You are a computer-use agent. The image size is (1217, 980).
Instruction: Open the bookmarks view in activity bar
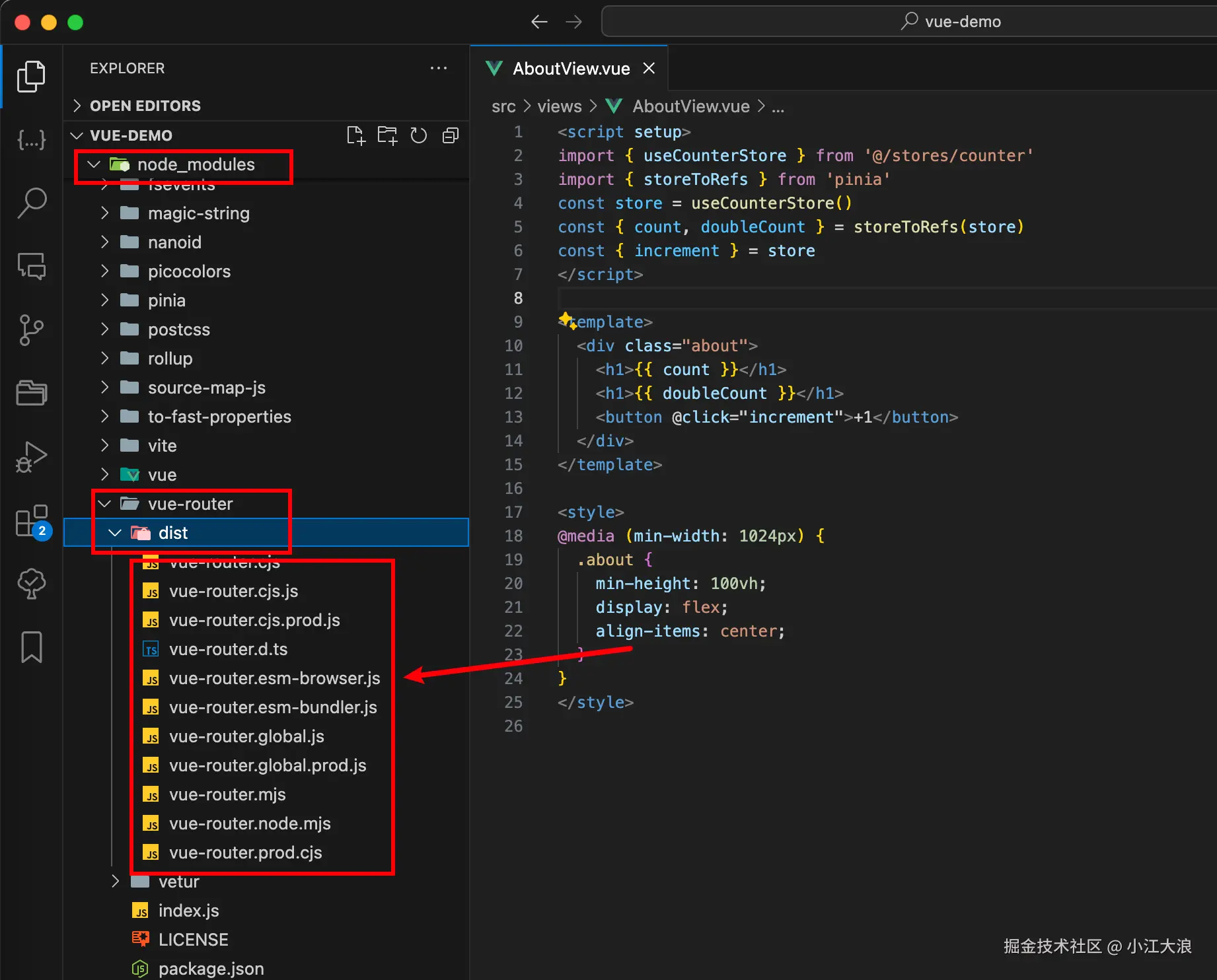(32, 647)
